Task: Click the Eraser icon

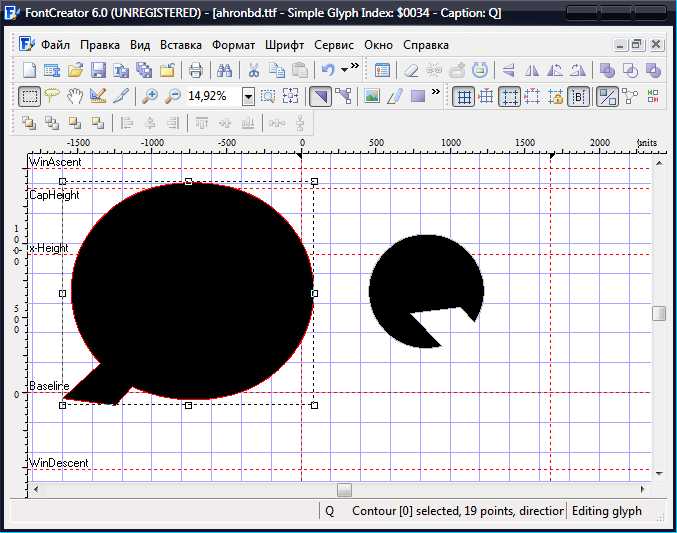Action: 411,70
